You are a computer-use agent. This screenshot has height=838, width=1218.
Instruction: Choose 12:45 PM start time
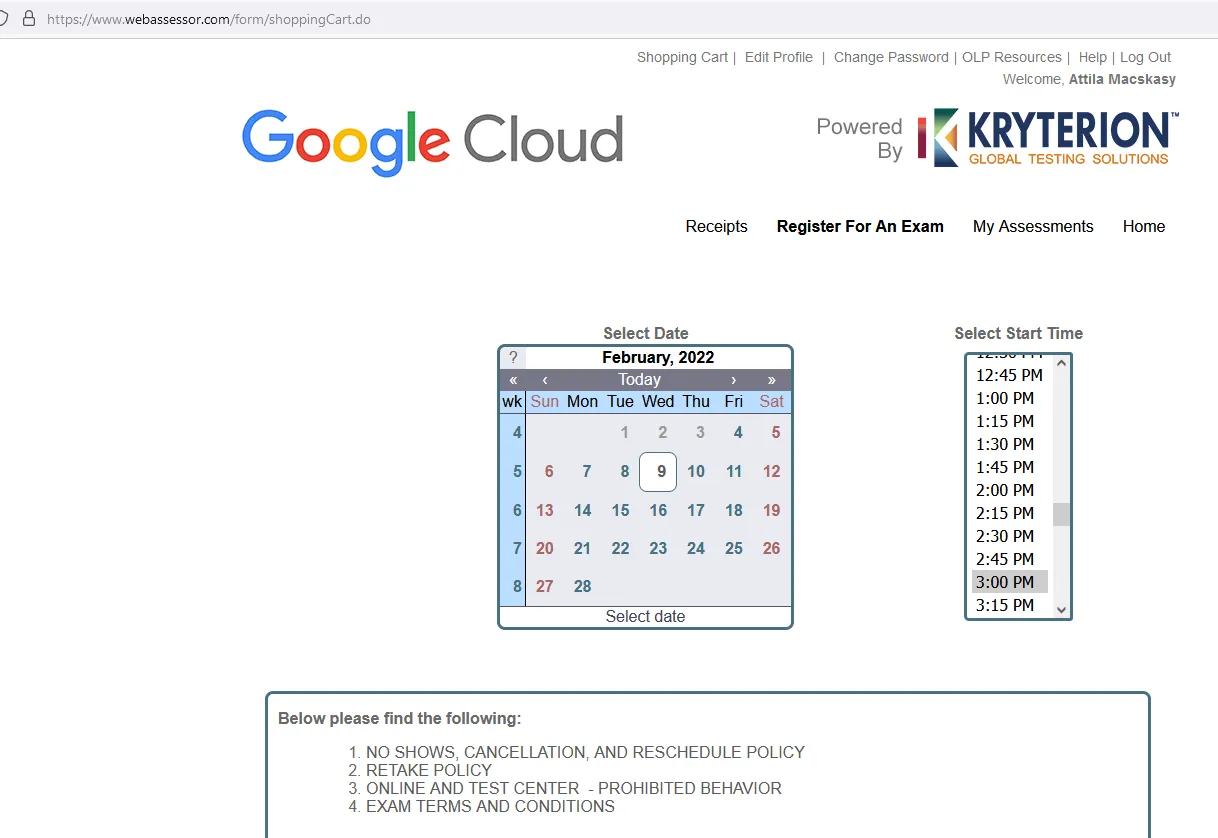click(1010, 375)
